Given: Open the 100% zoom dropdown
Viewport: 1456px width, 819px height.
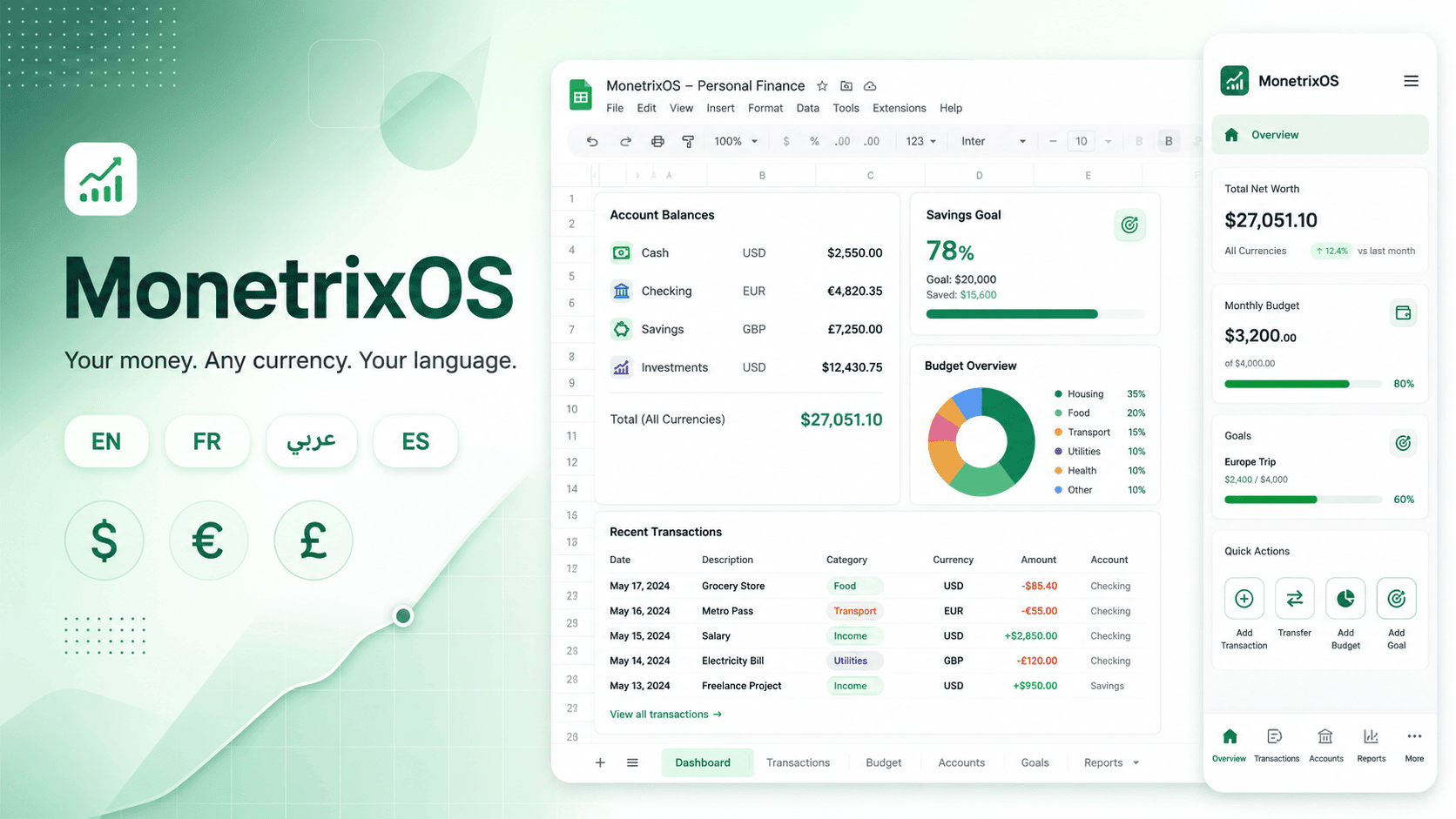Looking at the screenshot, I should click(736, 141).
